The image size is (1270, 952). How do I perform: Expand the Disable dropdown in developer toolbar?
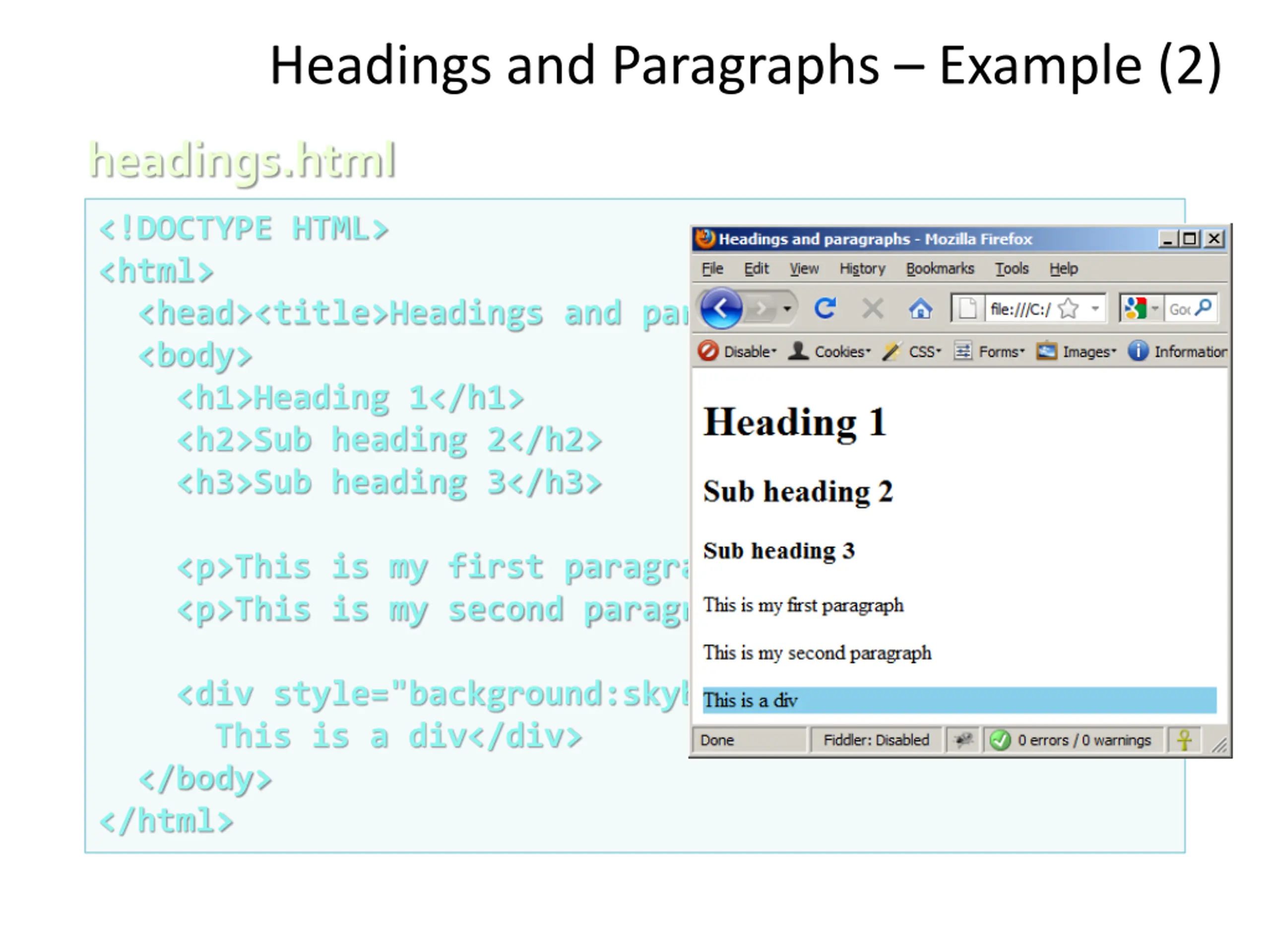point(773,350)
